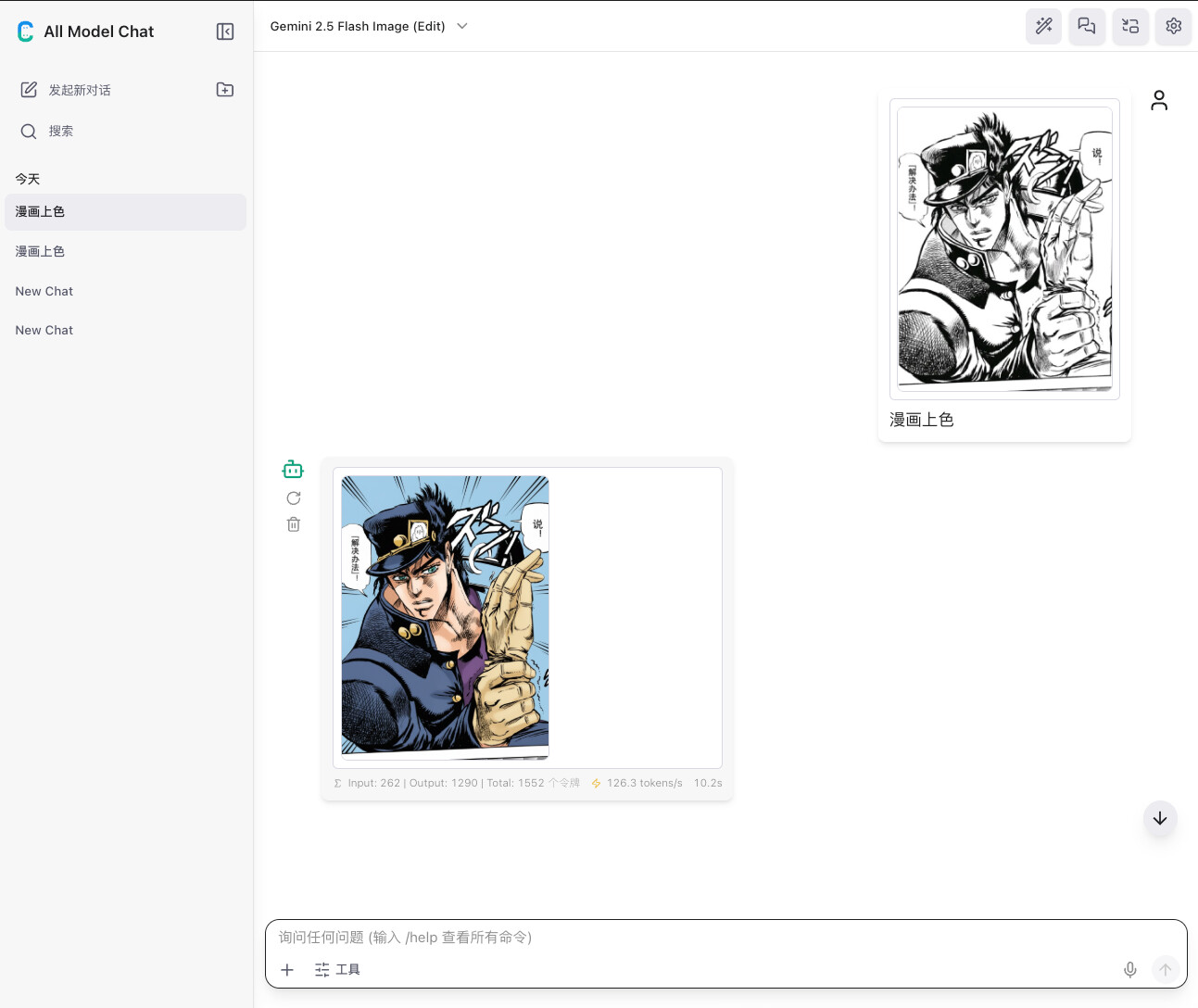
Task: Open the first New Chat entry
Action: pos(125,291)
